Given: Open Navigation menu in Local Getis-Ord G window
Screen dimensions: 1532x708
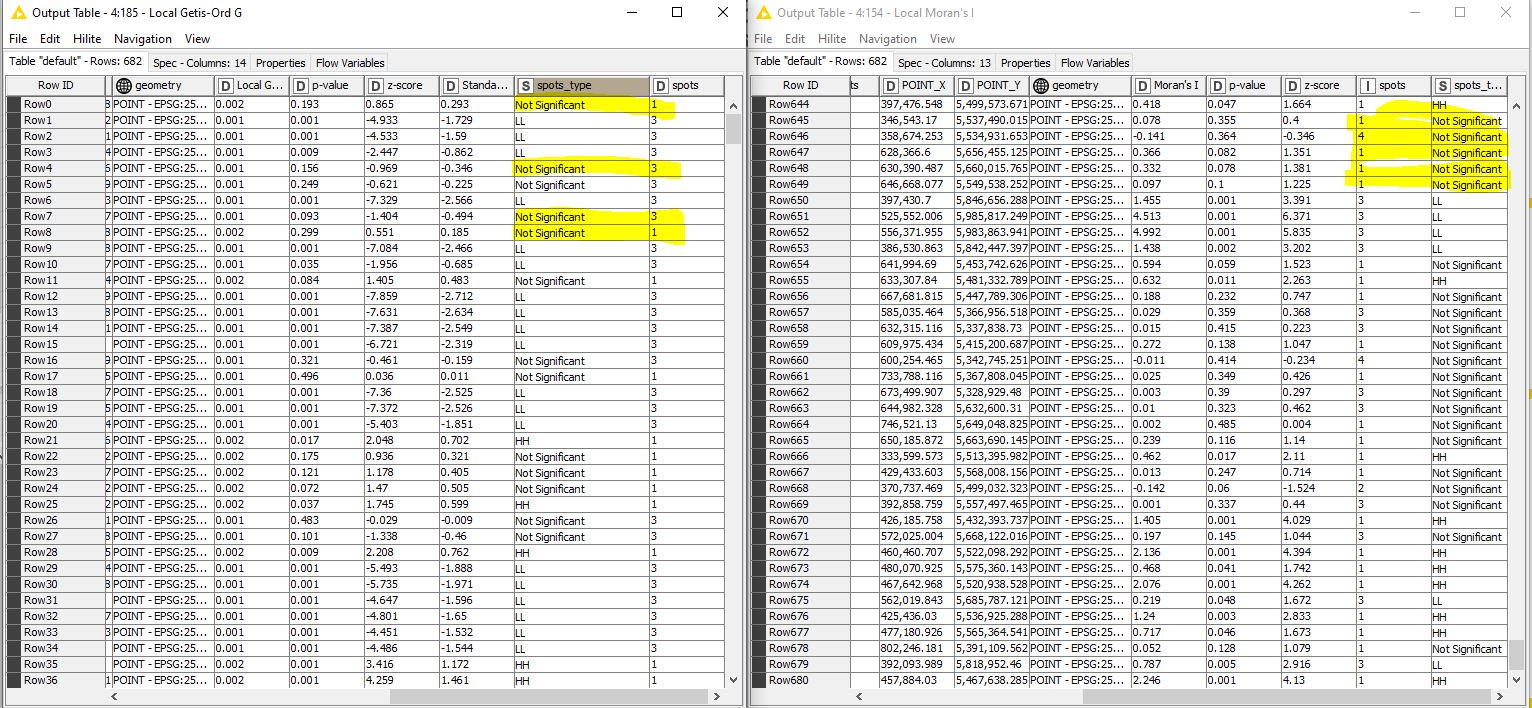Looking at the screenshot, I should tap(143, 39).
